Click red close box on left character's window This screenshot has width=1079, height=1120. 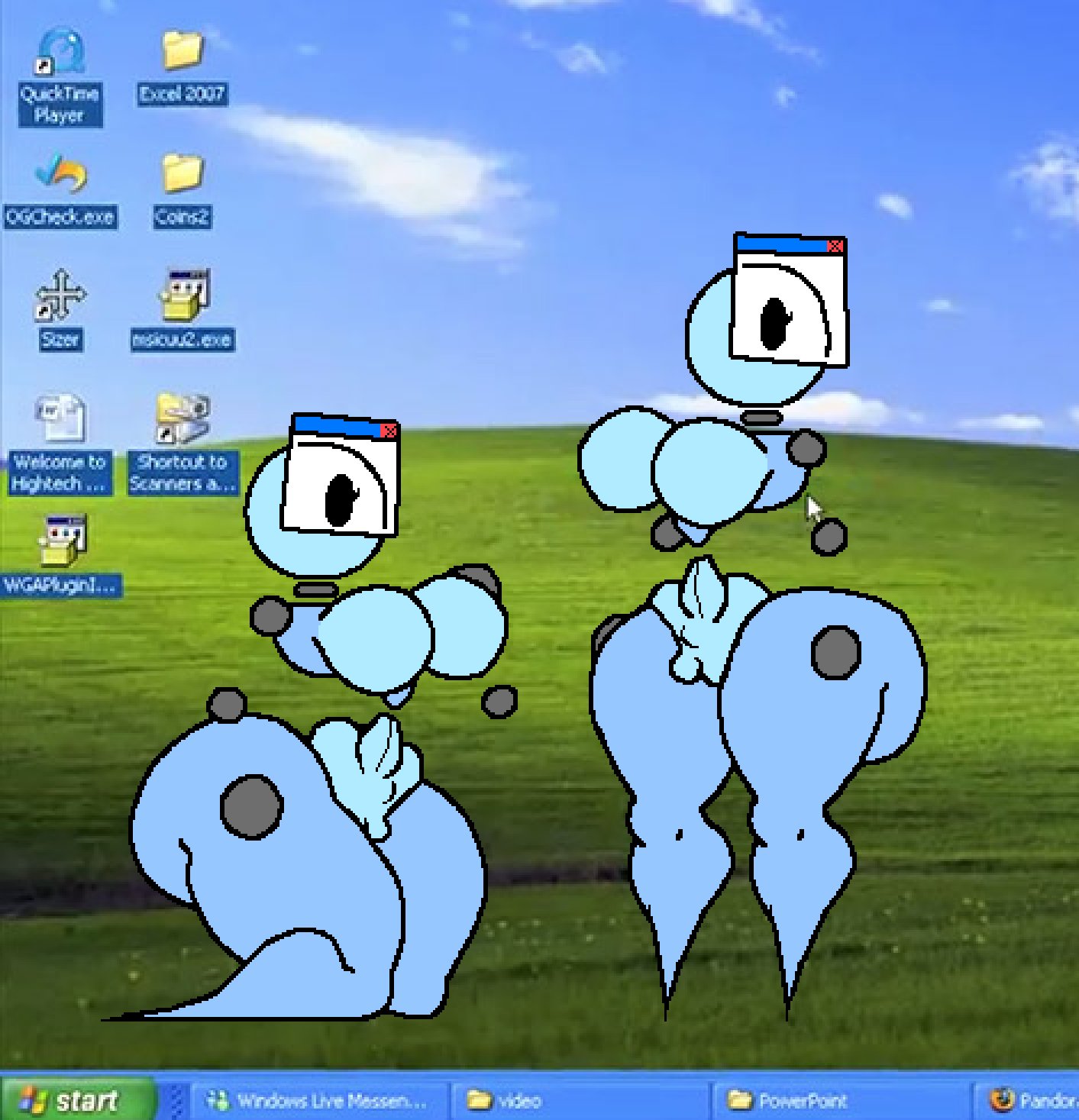(389, 431)
